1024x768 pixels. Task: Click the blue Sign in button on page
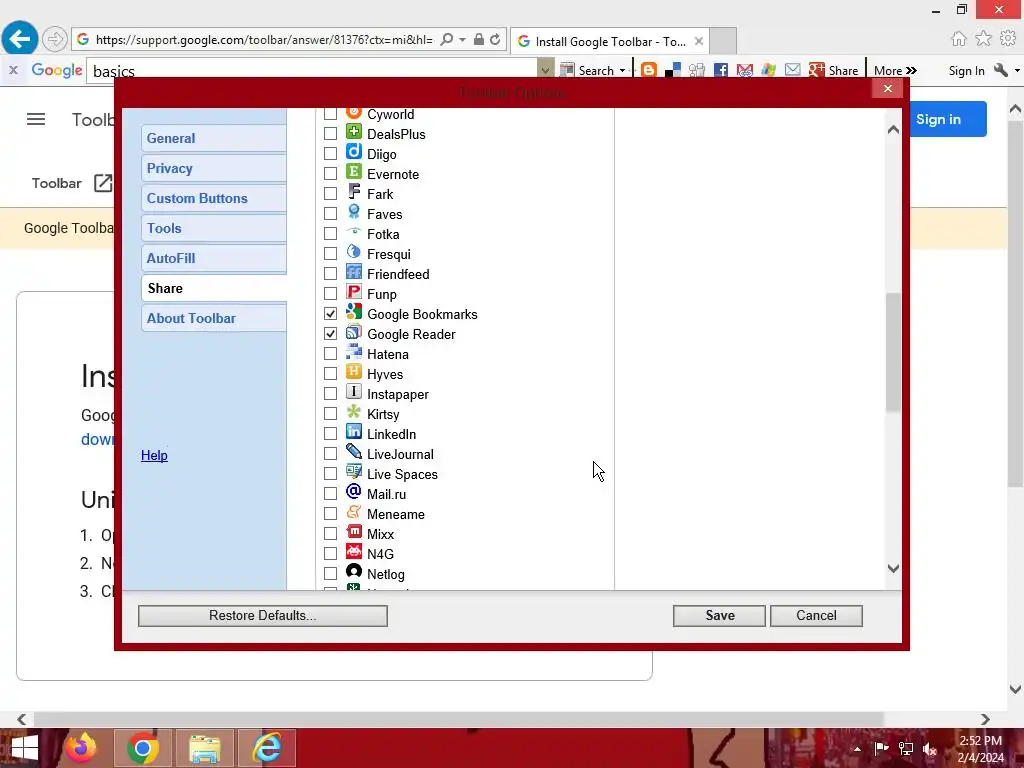tap(946, 119)
